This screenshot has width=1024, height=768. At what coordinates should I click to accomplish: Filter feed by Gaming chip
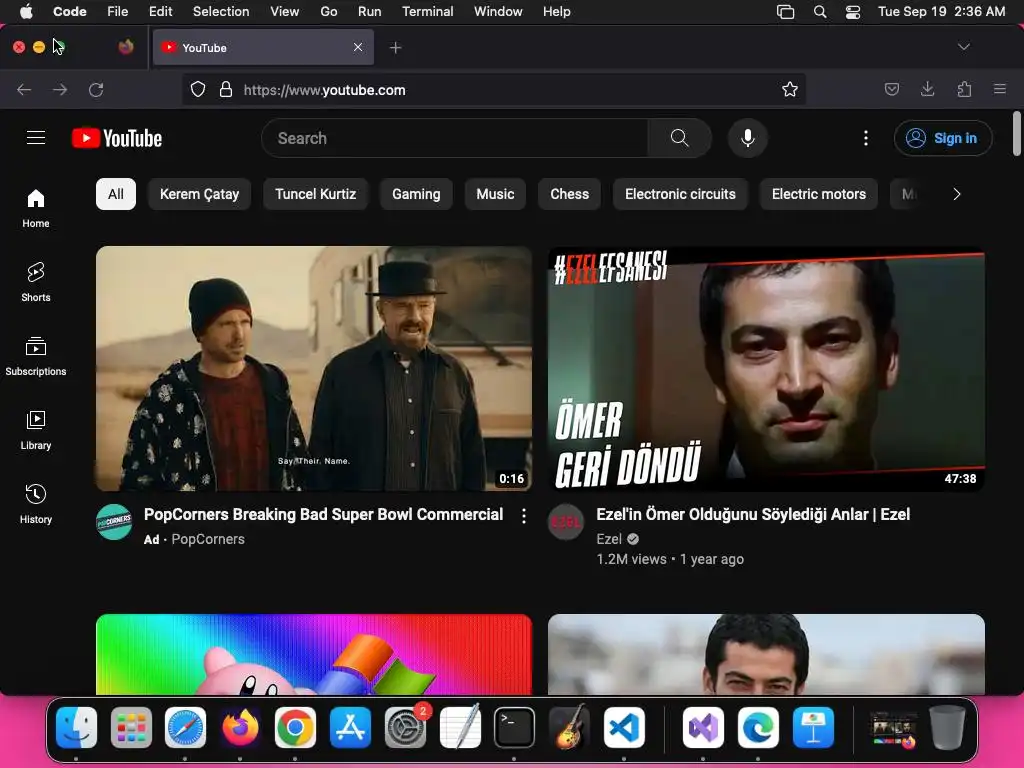coord(416,194)
